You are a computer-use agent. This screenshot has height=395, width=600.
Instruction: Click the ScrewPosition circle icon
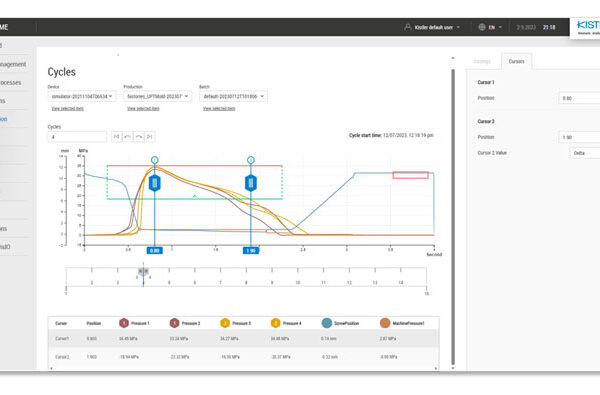point(326,323)
